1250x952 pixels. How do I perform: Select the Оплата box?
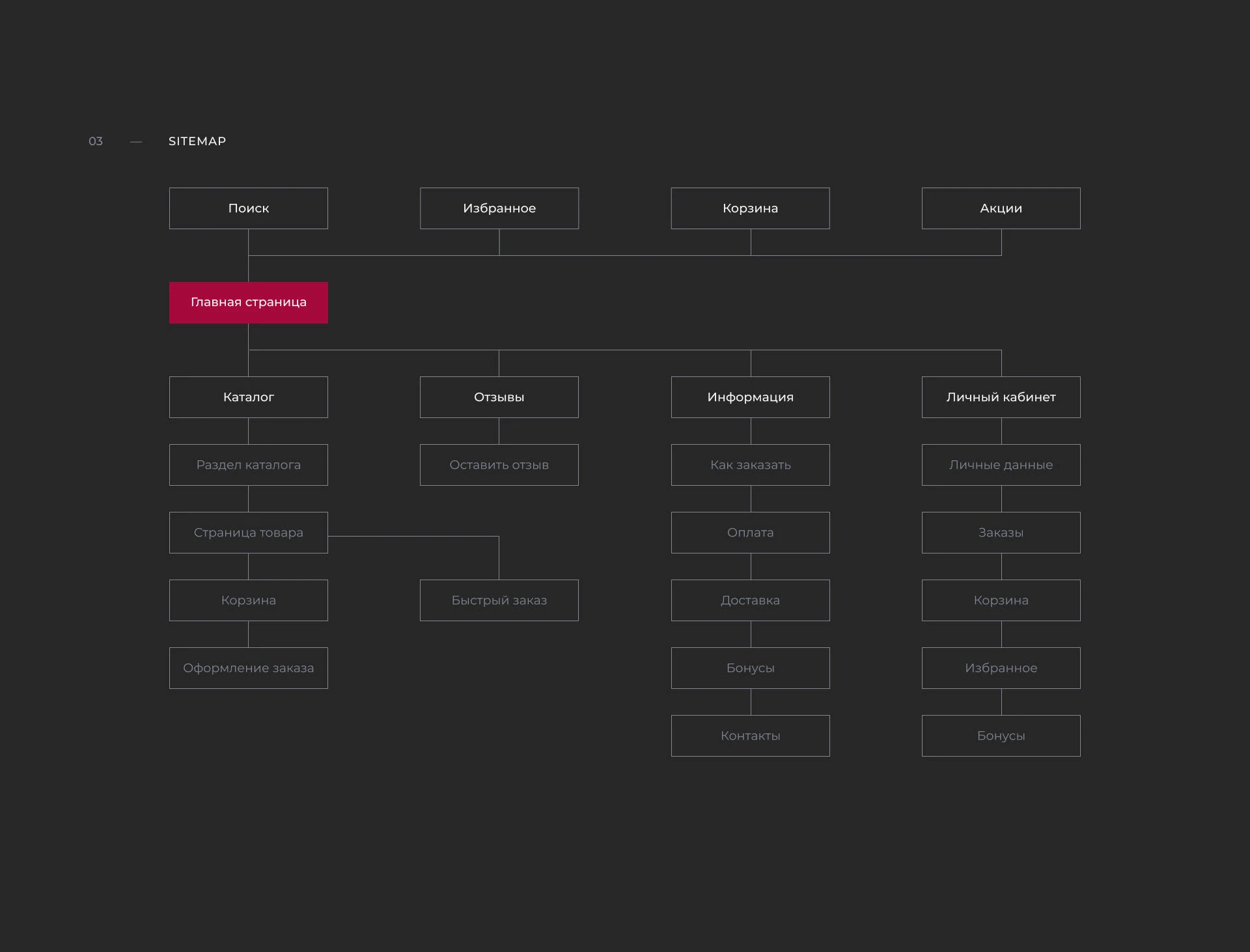[750, 533]
